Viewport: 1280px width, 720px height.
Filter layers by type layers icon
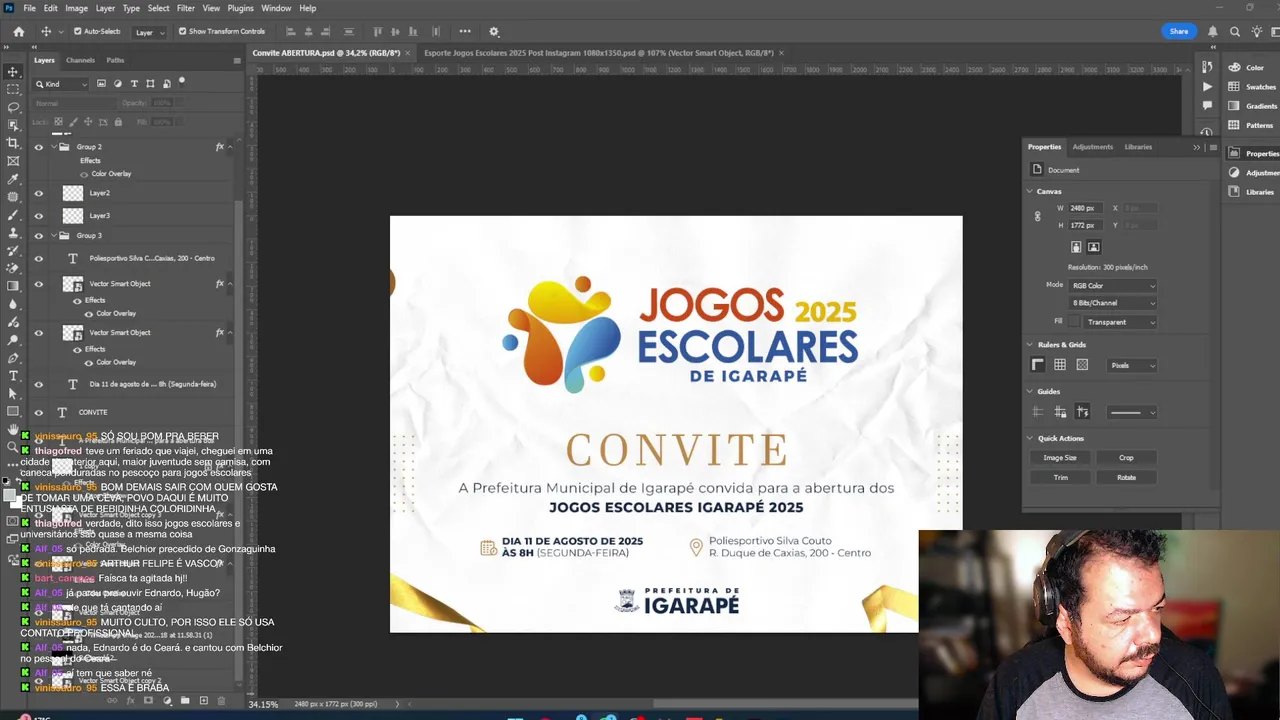click(x=134, y=84)
